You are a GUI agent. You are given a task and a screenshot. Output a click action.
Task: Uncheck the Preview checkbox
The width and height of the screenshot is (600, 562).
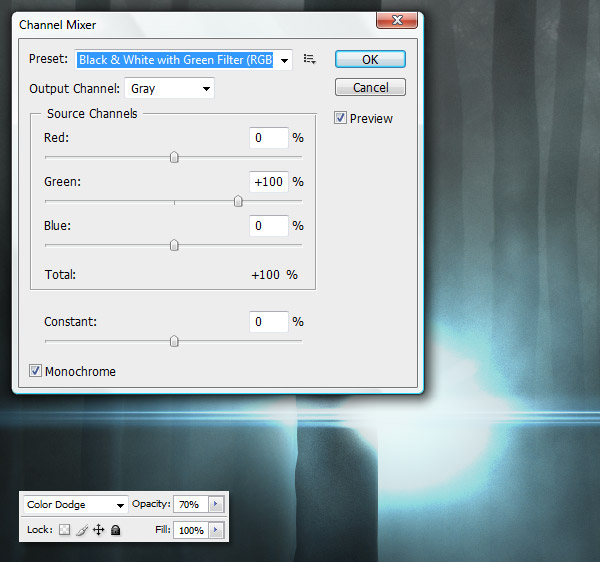[x=340, y=118]
